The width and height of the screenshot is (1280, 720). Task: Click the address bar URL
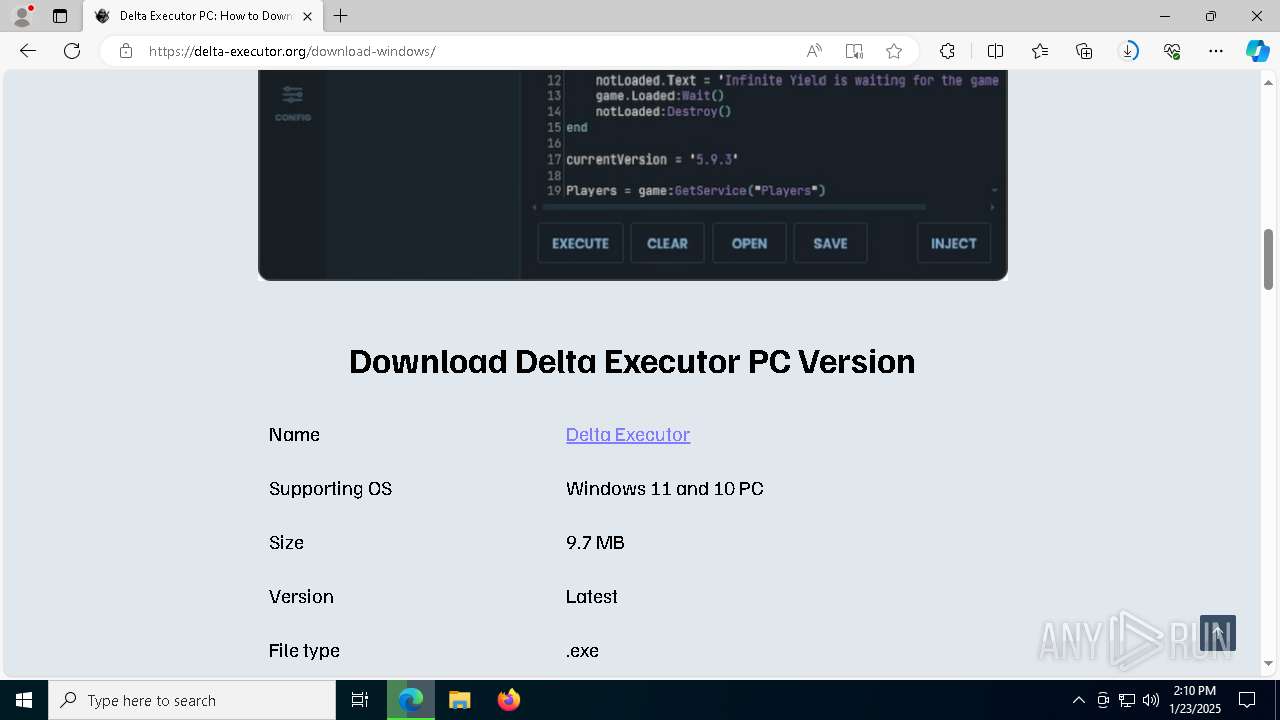point(292,51)
